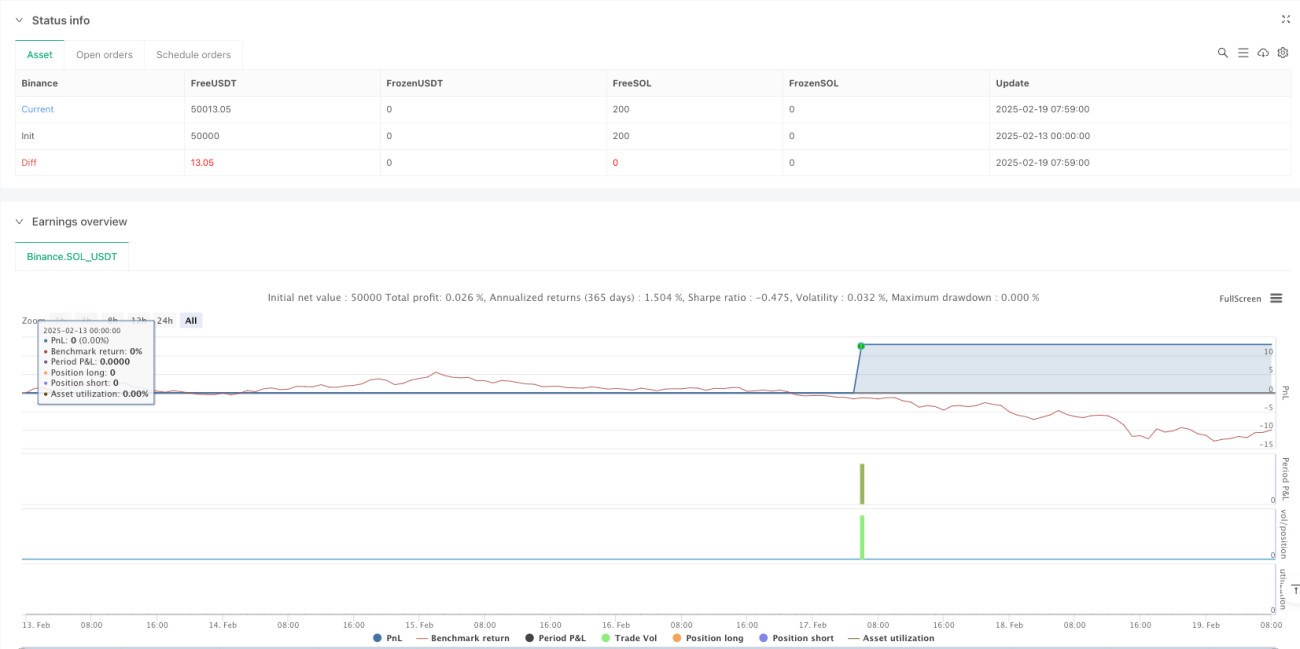Viewport: 1300px width, 649px height.
Task: Hide the Benchmark return series in the legend
Action: [x=461, y=638]
